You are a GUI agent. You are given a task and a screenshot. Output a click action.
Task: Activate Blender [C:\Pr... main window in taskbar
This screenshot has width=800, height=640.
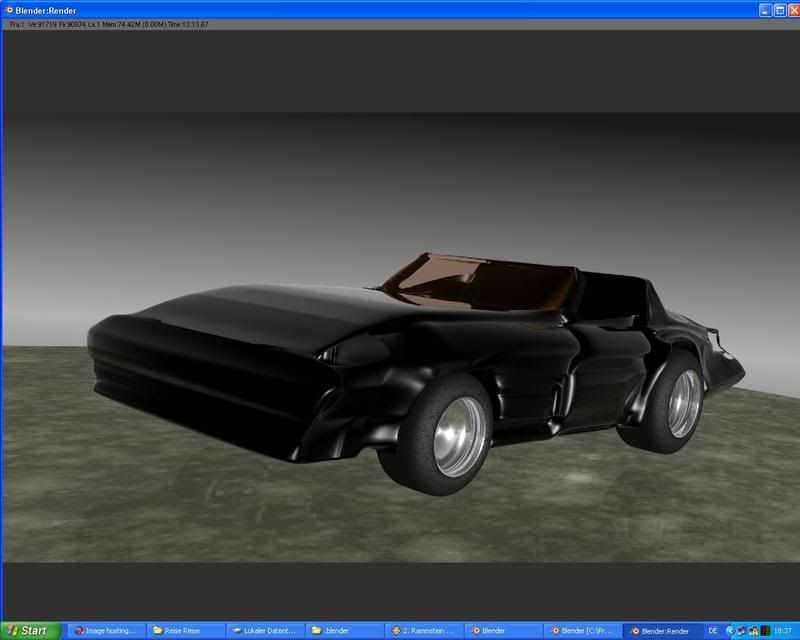(x=580, y=631)
